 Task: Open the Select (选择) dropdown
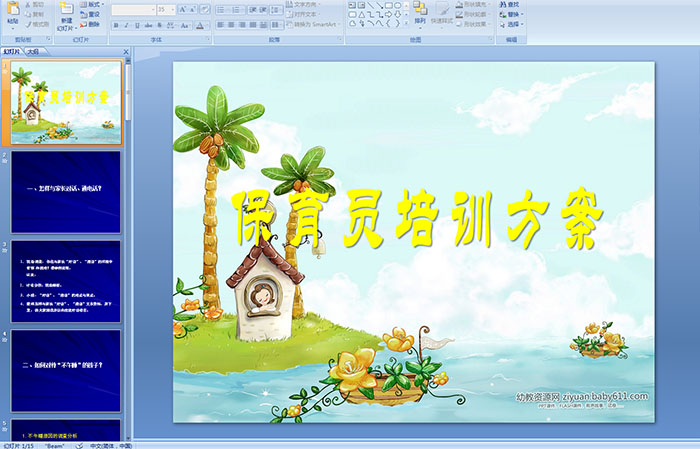tap(512, 24)
